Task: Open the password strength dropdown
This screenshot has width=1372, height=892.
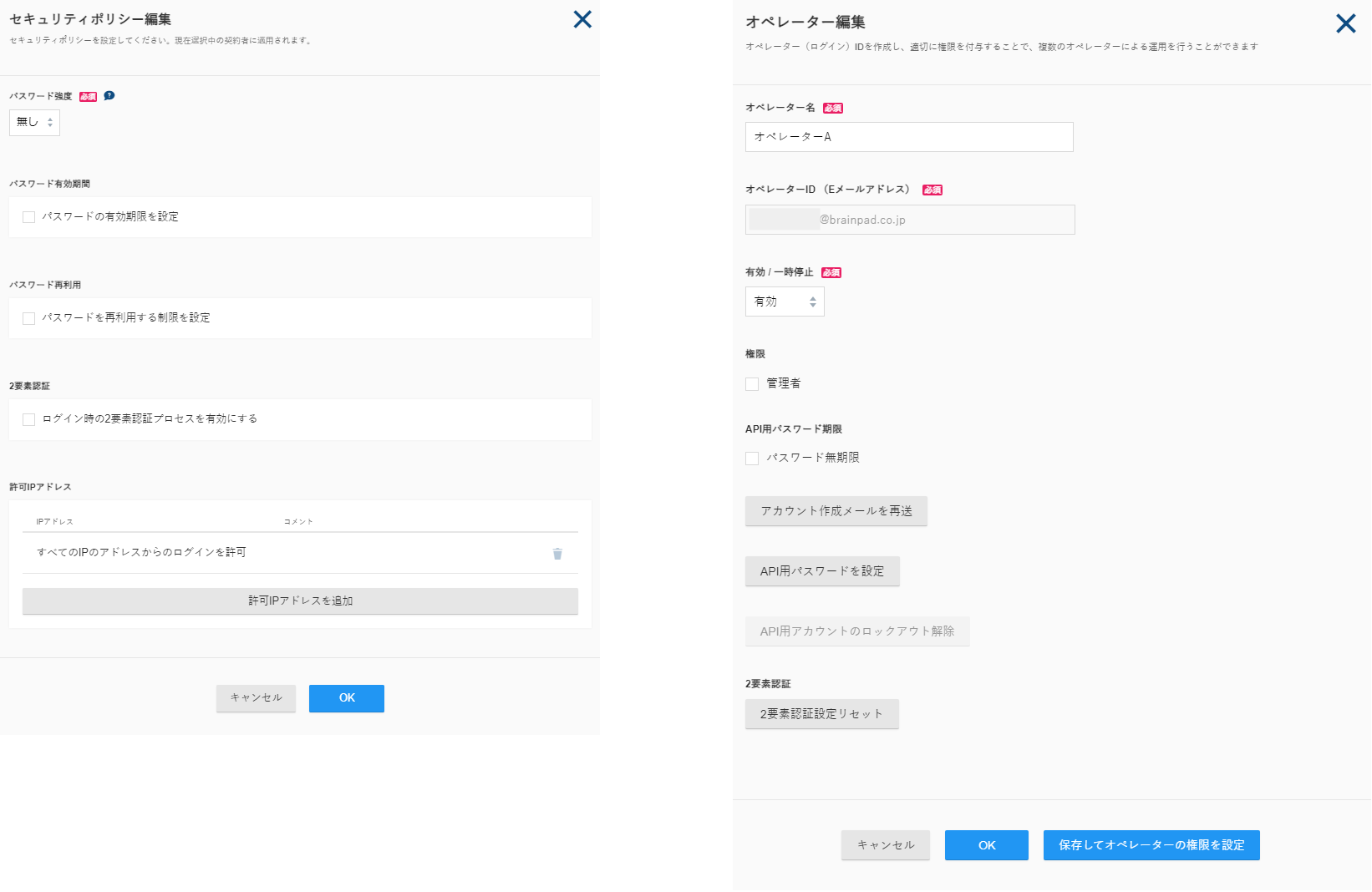Action: 34,123
